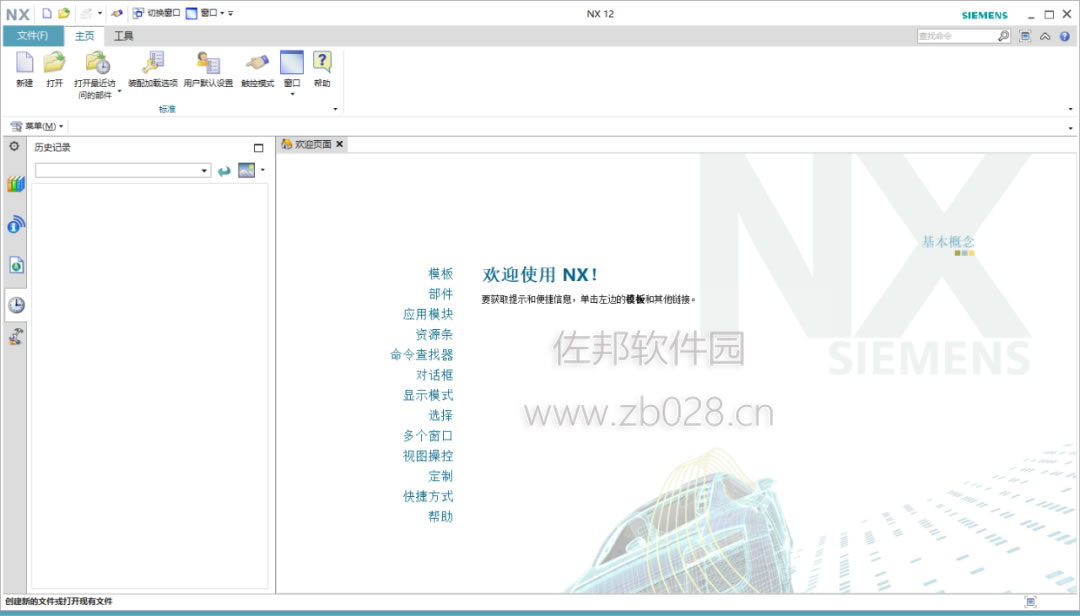Click the touch mode hand icon in quick access toolbar
Screen dimensions: 1080x616
pyautogui.click(x=117, y=13)
